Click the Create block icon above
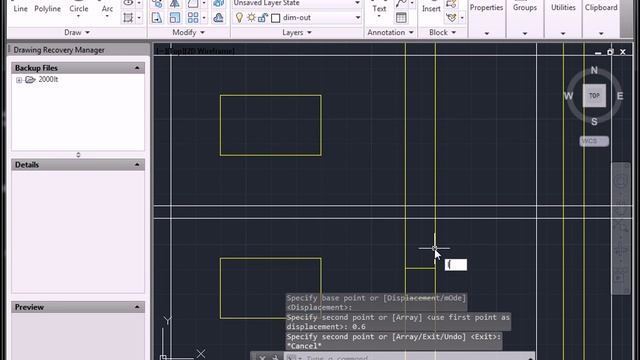 451,4
